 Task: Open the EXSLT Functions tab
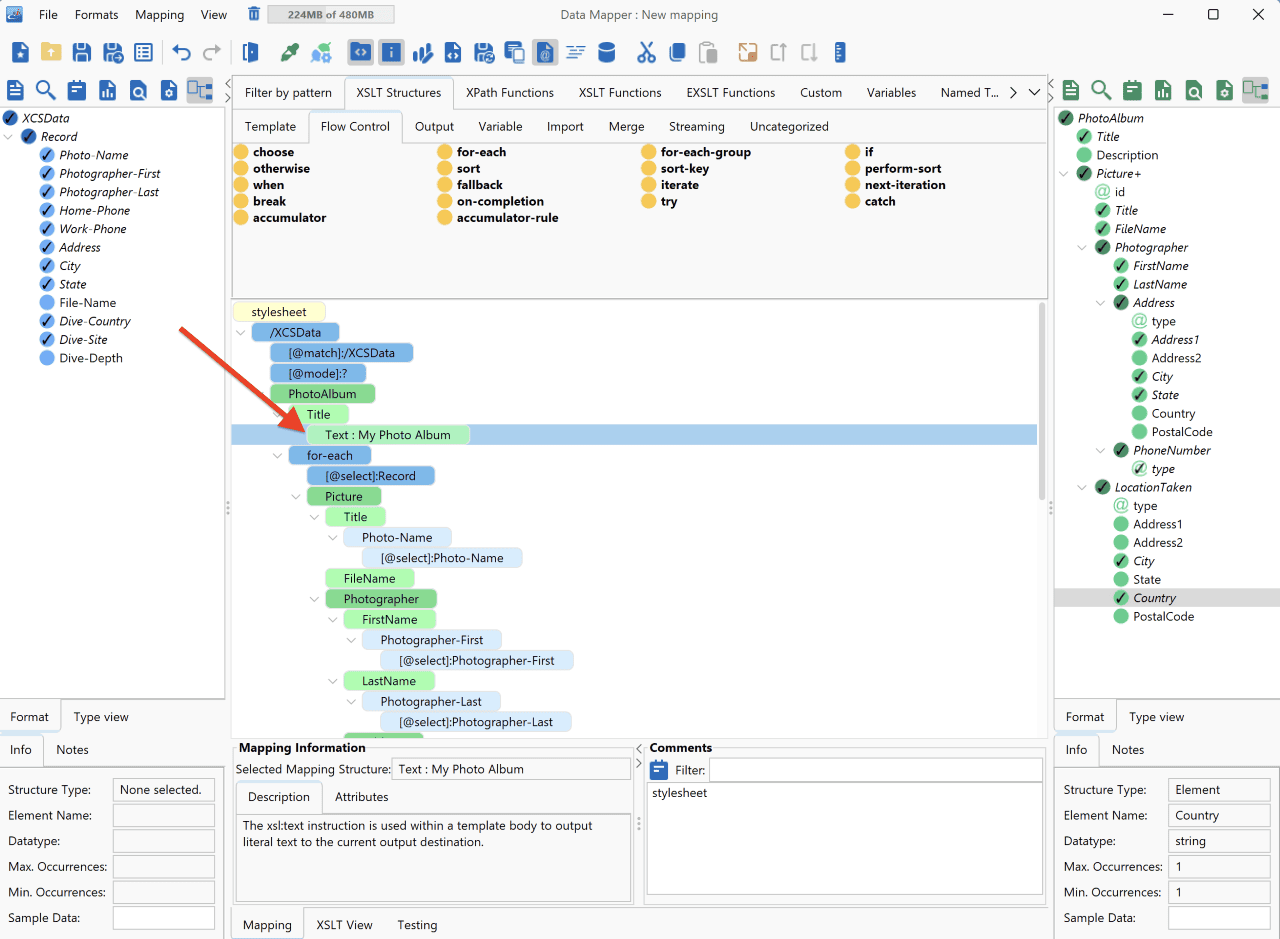pos(731,92)
